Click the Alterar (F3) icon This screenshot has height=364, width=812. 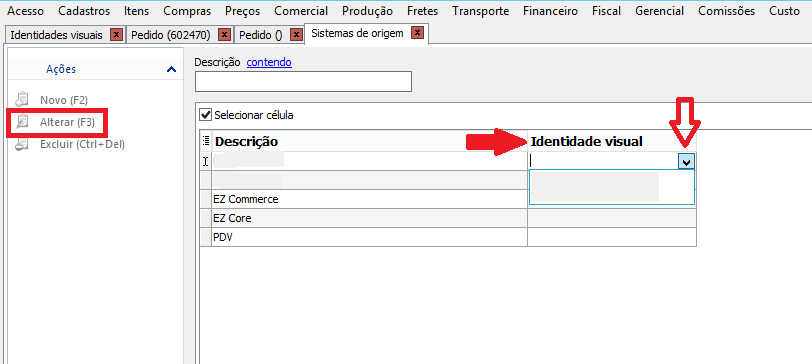(22, 123)
